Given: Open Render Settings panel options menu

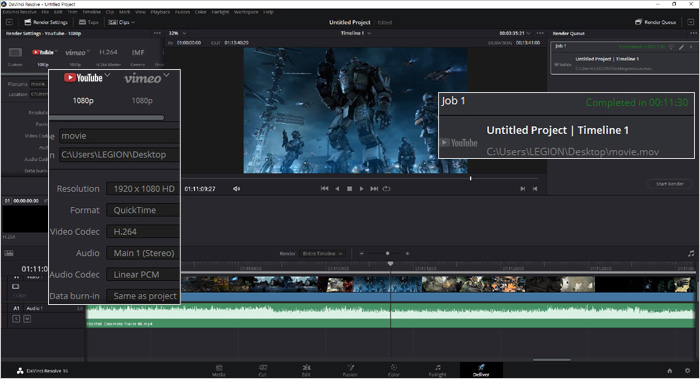Looking at the screenshot, I should click(157, 33).
